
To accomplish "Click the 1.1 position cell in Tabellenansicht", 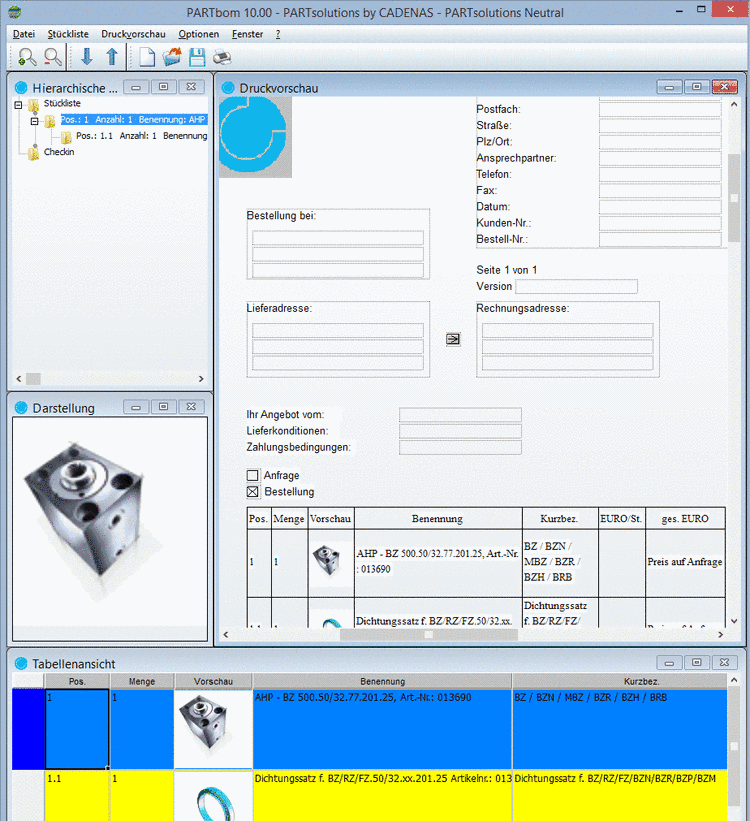I will coord(77,795).
